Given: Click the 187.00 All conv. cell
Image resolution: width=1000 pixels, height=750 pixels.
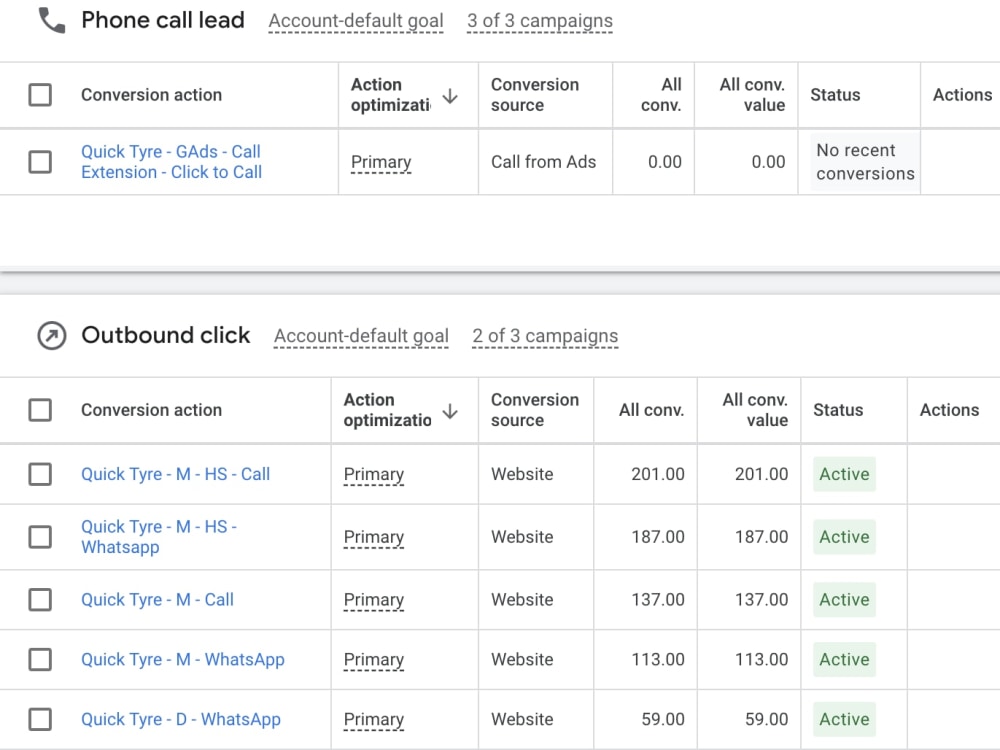Looking at the screenshot, I should click(x=658, y=537).
